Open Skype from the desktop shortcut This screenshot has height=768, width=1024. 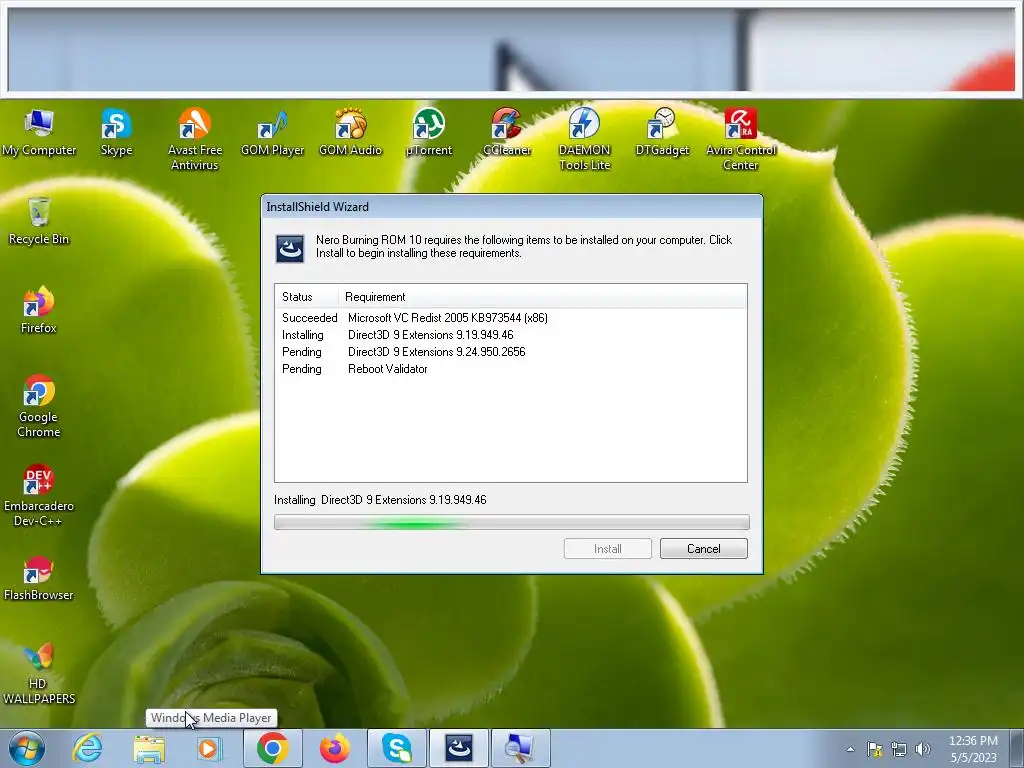point(116,133)
